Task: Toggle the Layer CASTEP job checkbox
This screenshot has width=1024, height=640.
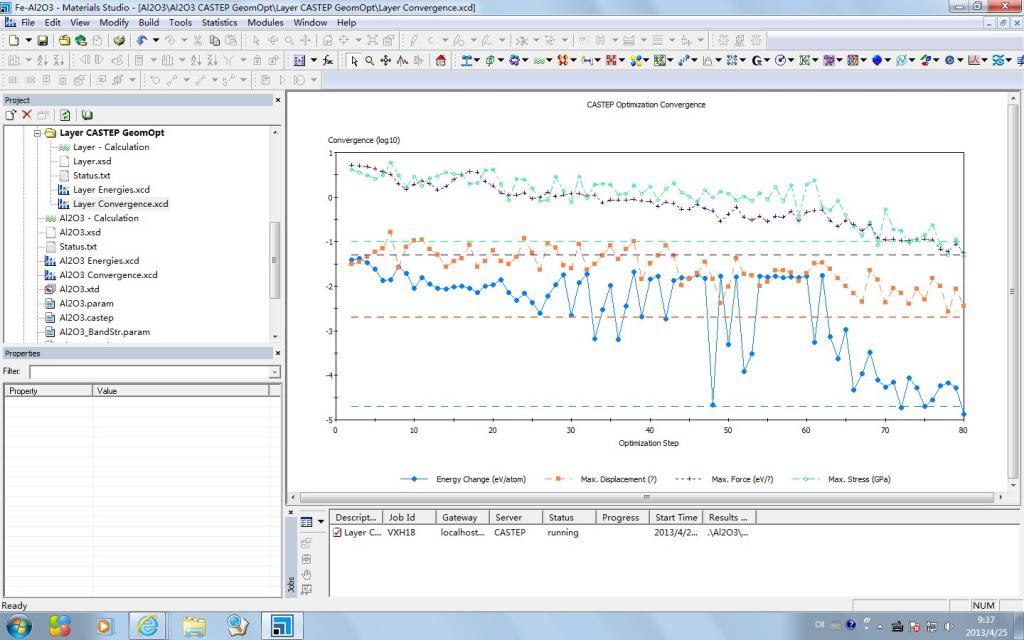Action: (x=338, y=533)
